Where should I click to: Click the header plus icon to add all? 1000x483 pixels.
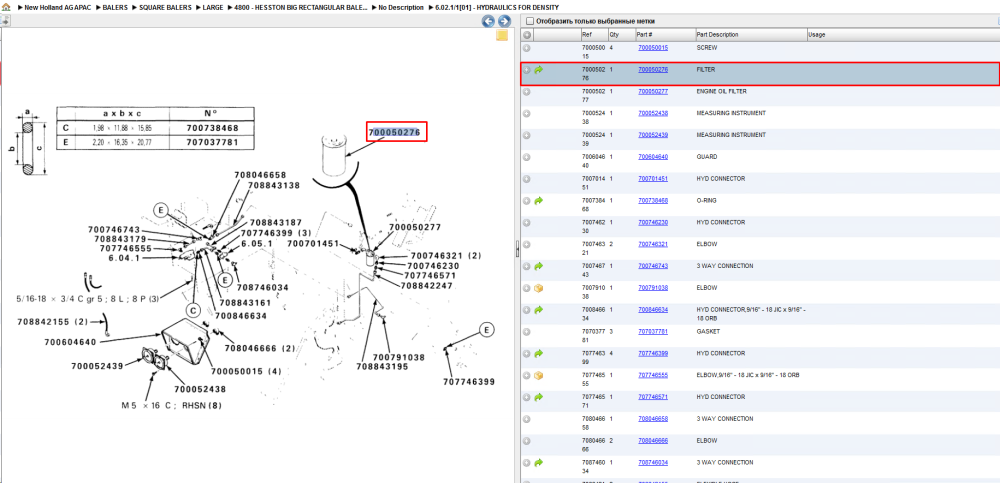(527, 34)
